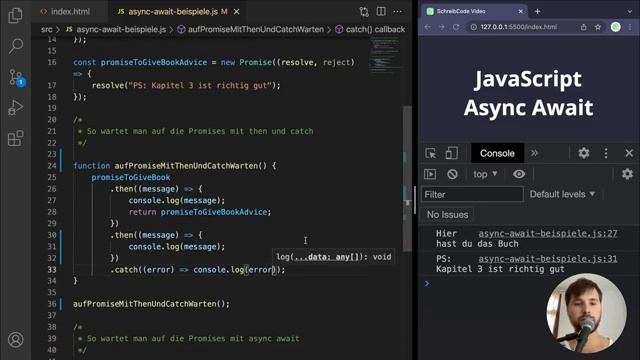Toggle device toolbar in DevTools
640x360 pixels.
coord(451,153)
